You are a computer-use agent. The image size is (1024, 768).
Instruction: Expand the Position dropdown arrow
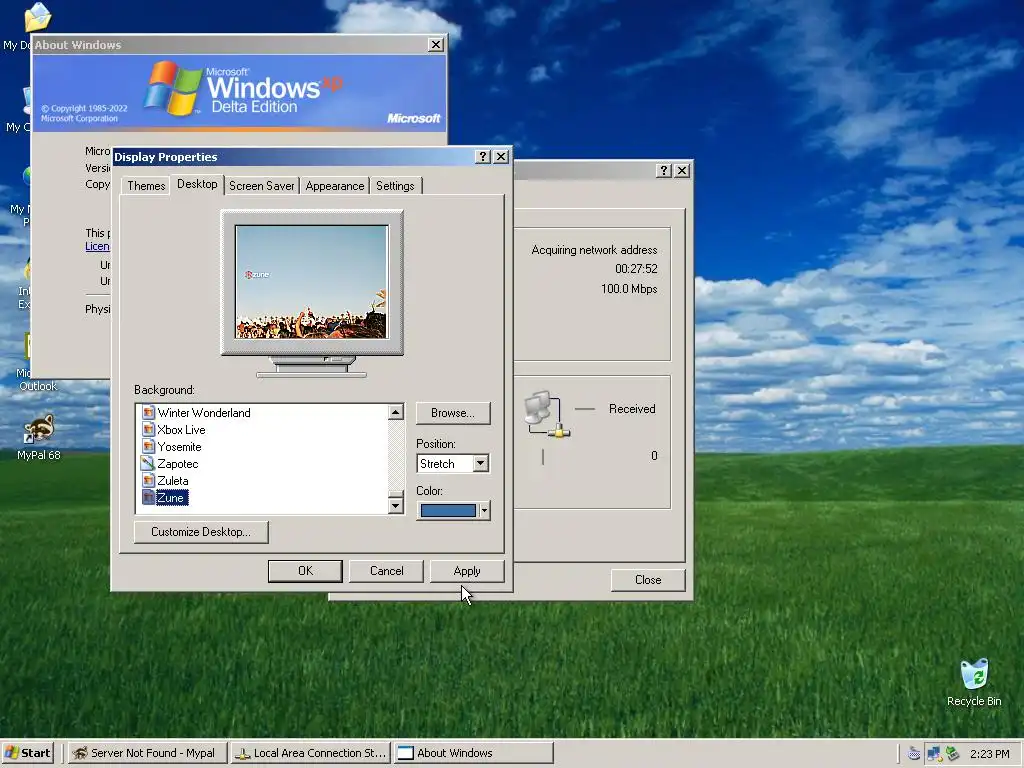pos(481,464)
